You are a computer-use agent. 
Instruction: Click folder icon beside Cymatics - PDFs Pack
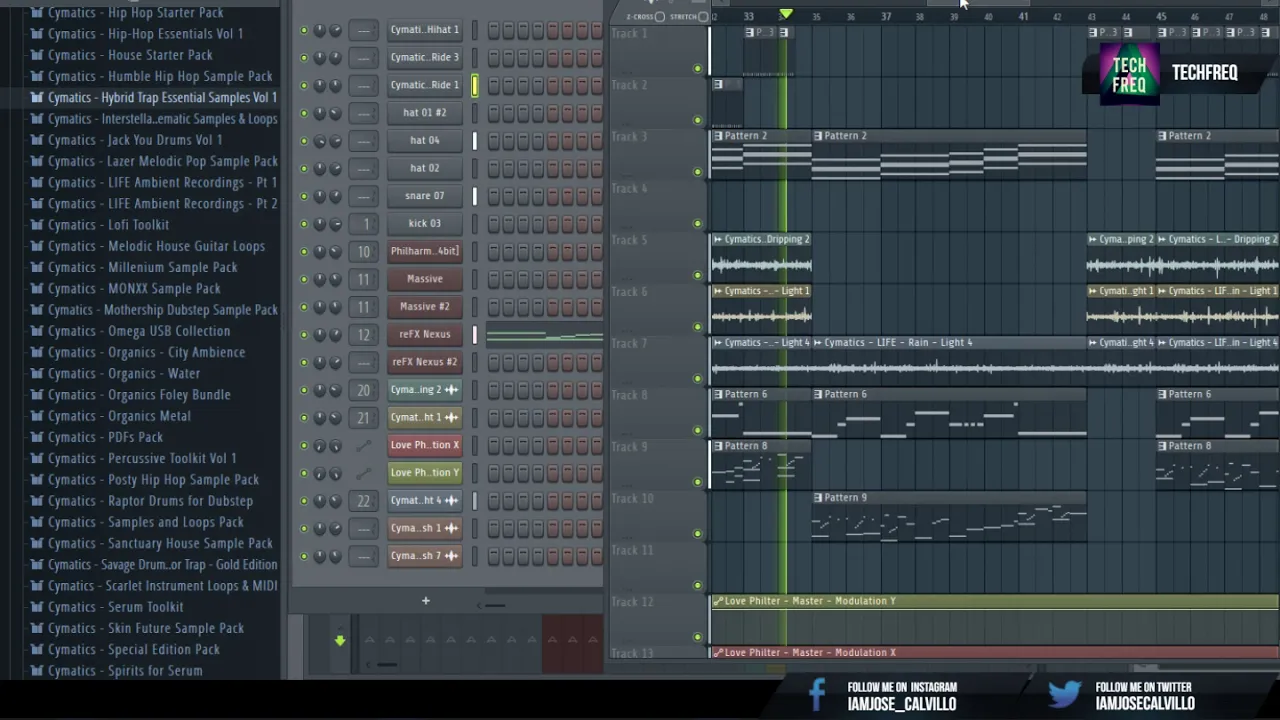[37, 437]
